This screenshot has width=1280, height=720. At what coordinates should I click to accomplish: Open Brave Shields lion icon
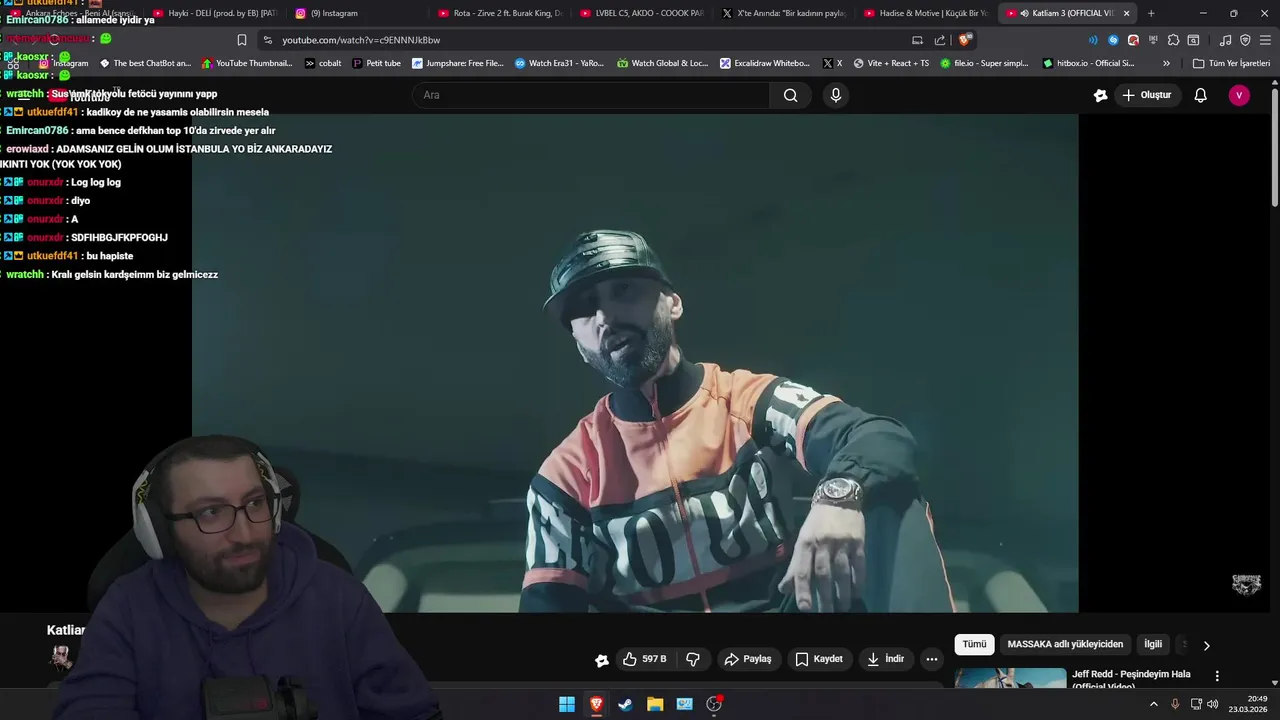coord(964,40)
